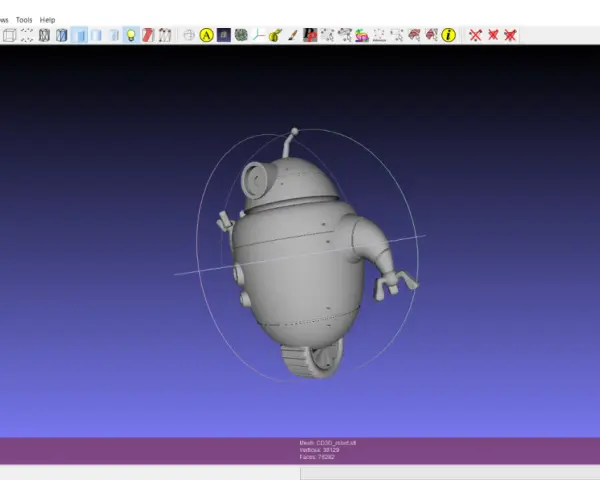Select faces in rectangular region tool

414,35
